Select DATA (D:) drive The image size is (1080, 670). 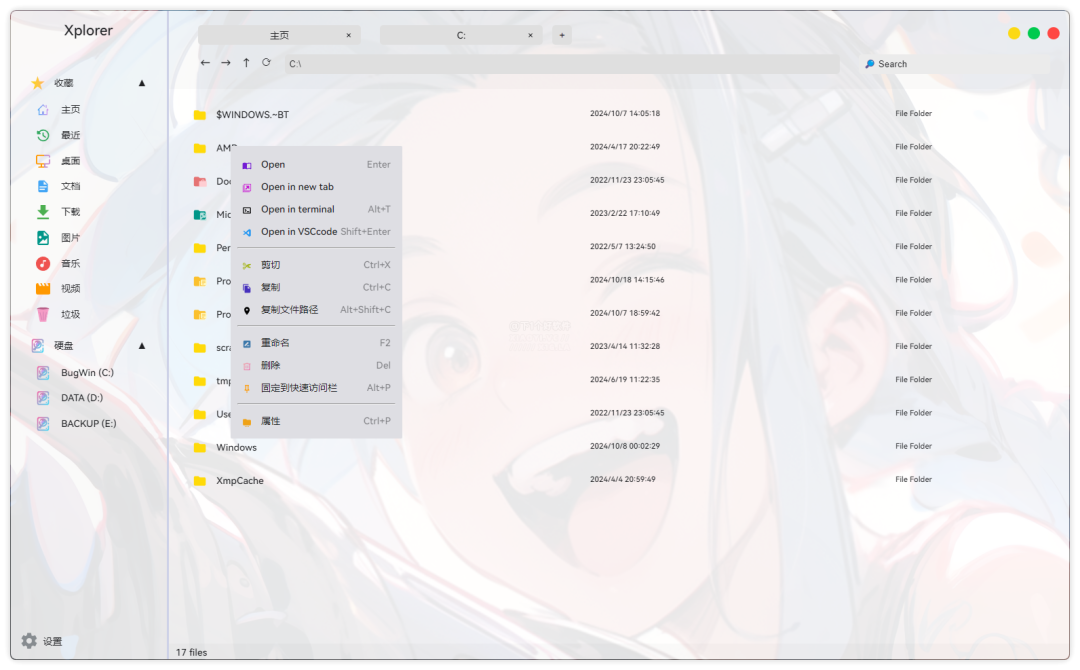click(x=81, y=398)
